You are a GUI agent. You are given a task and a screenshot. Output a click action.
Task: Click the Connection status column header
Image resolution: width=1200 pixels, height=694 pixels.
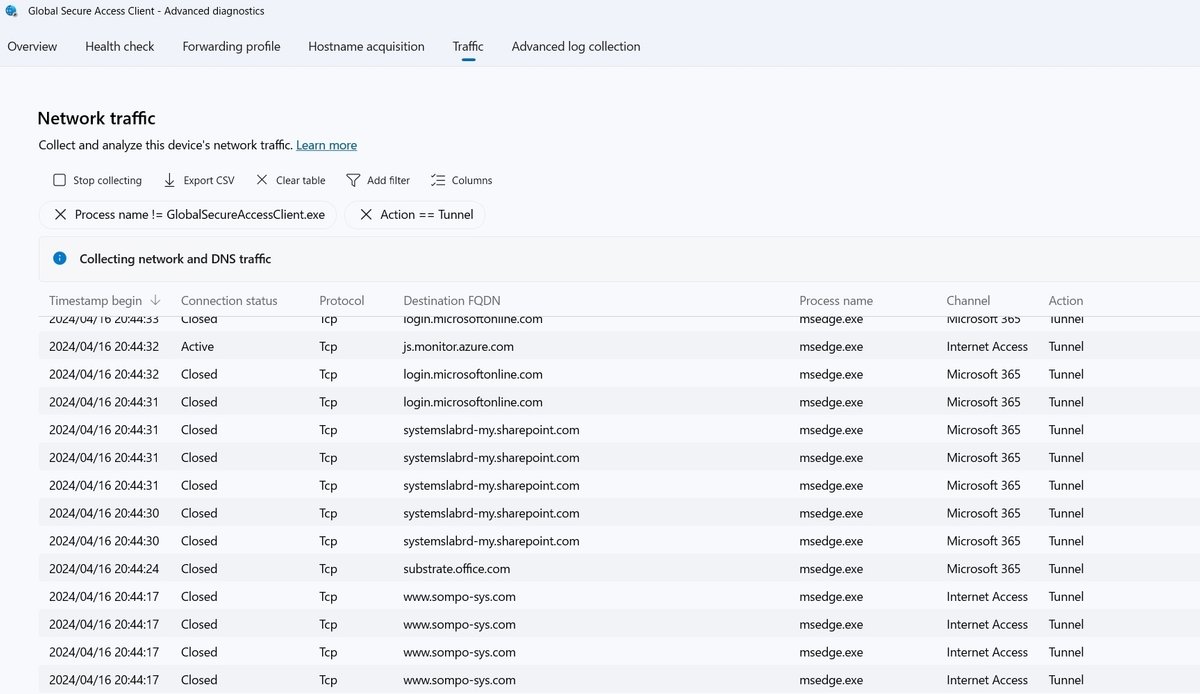[x=229, y=300]
